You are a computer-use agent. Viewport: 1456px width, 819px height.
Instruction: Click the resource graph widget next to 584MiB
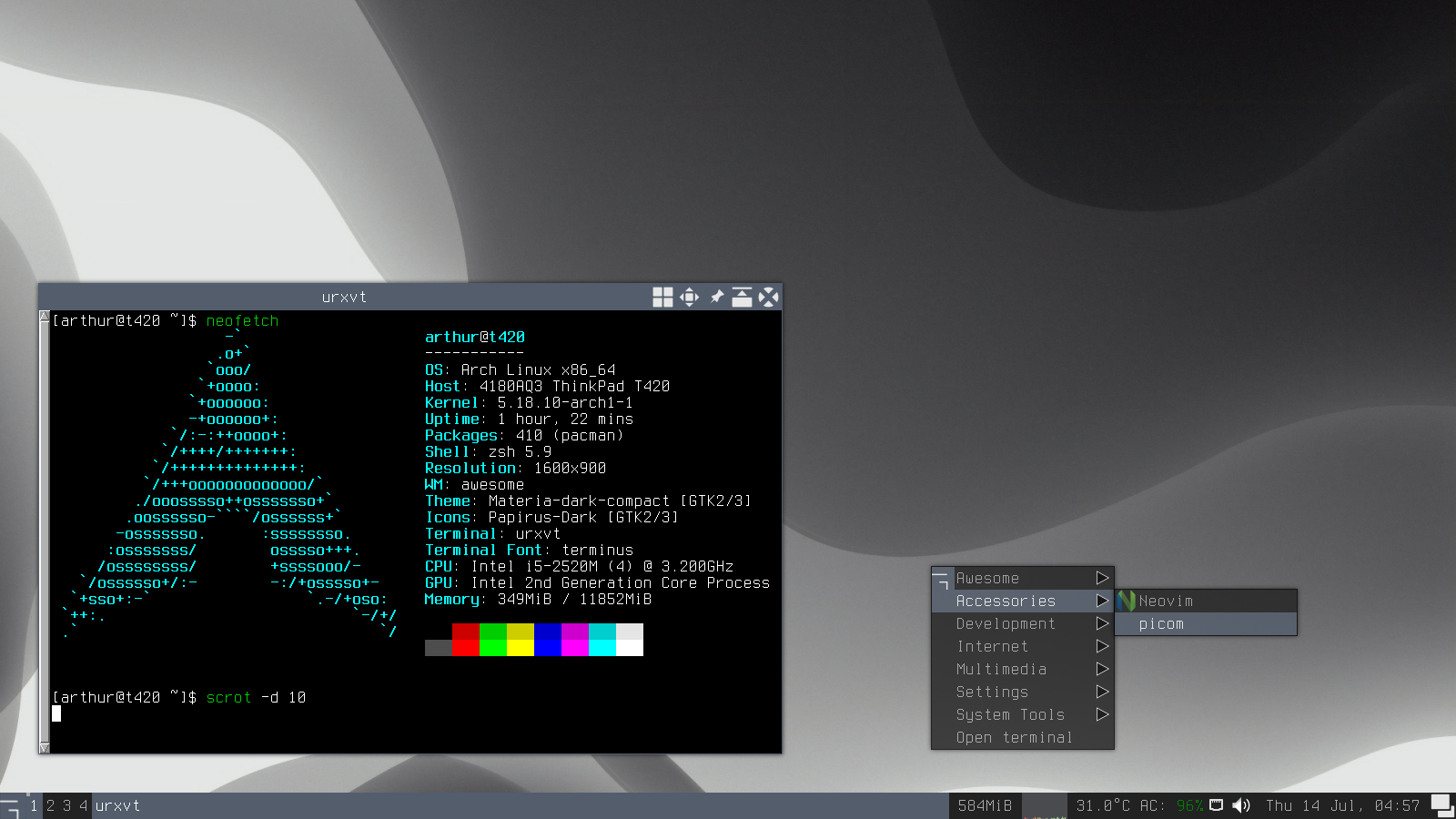coord(1045,805)
